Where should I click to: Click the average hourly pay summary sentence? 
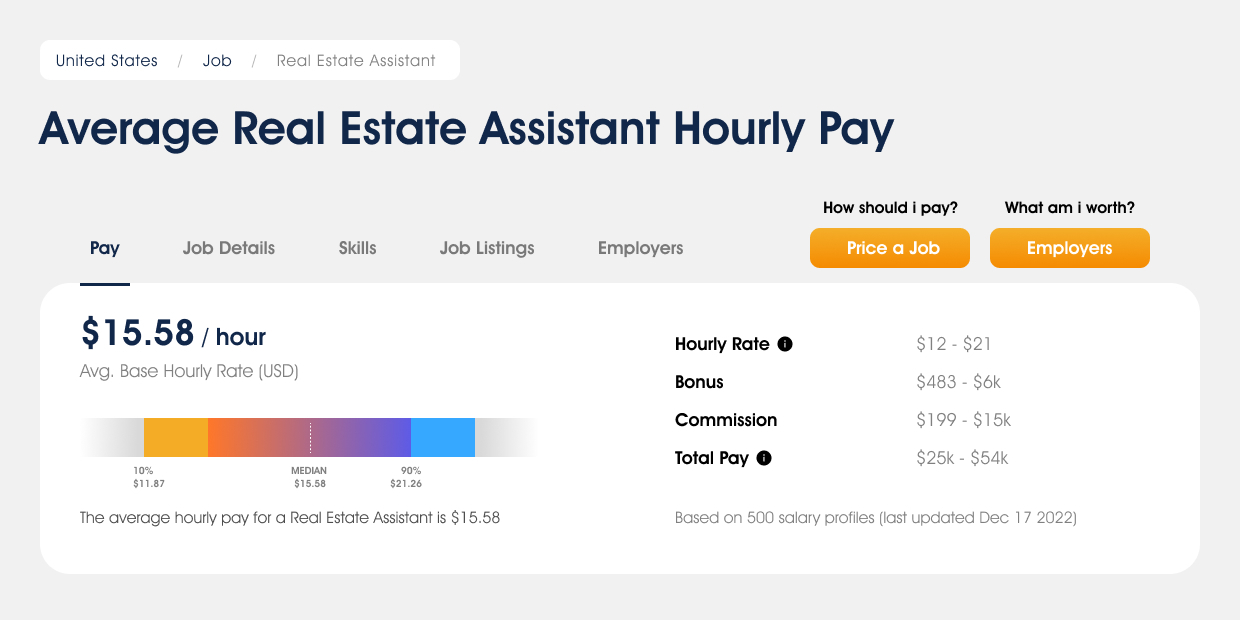pyautogui.click(x=289, y=518)
